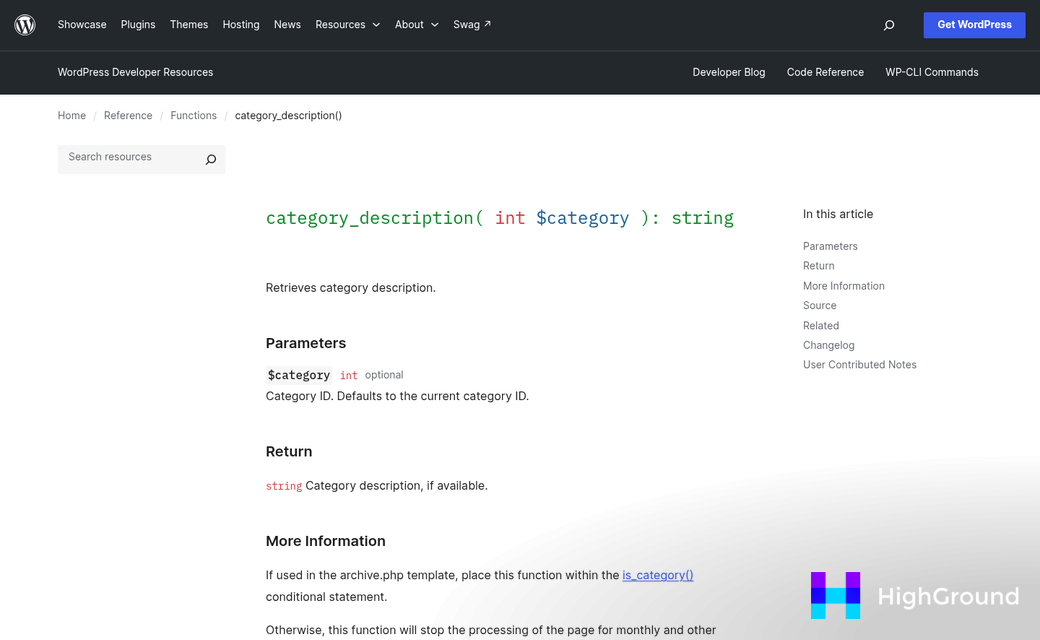This screenshot has height=640, width=1040.
Task: Click the Reference breadcrumb
Action: pyautogui.click(x=128, y=115)
